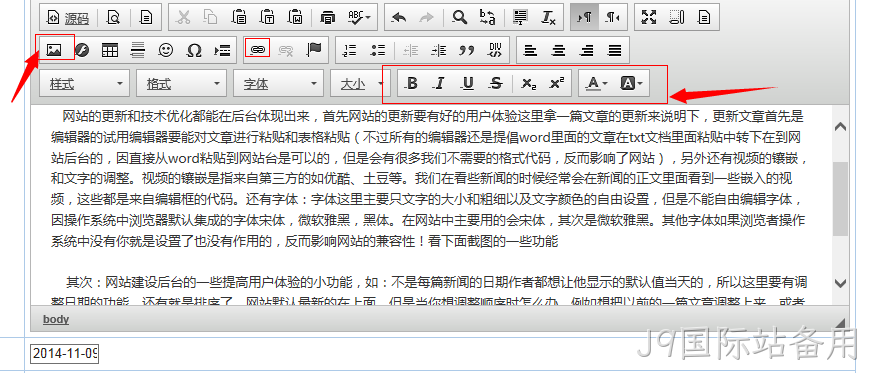The width and height of the screenshot is (874, 374).
Task: Click the date field showing 2014-11-09
Action: [64, 353]
